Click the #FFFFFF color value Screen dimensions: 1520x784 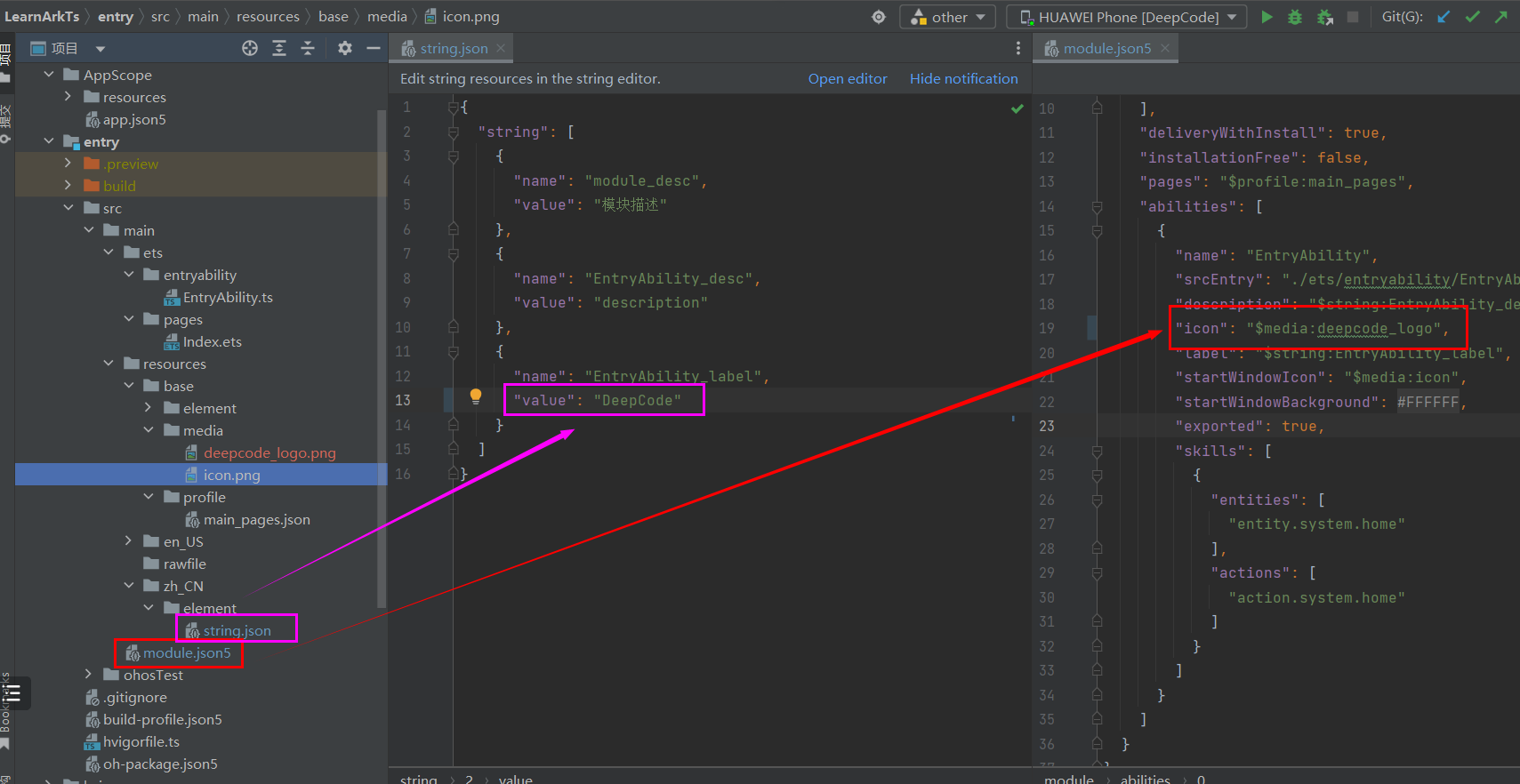point(1428,402)
